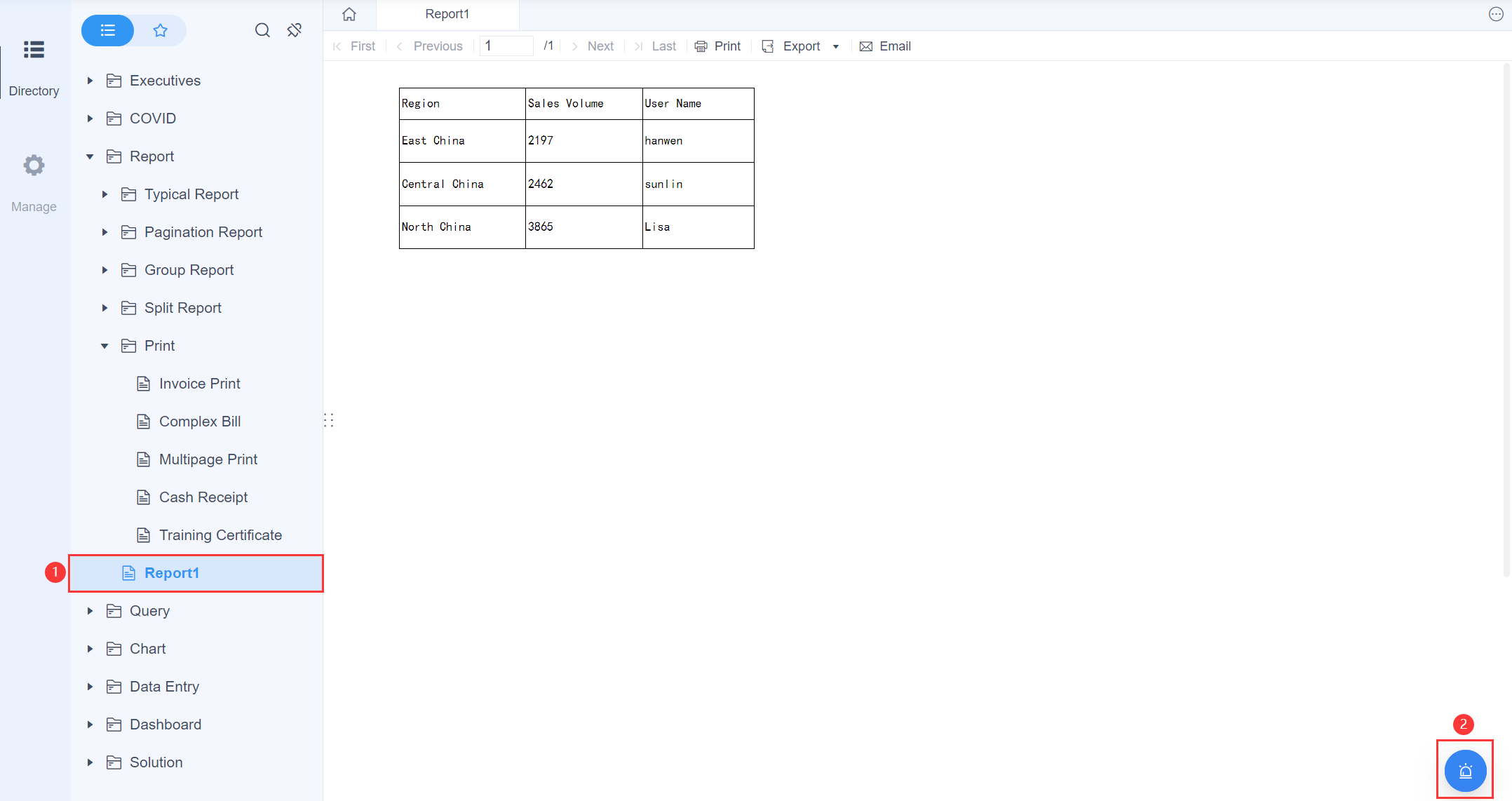Screen dimensions: 1512x801
Task: Expand the Dashboard folder
Action: click(90, 725)
